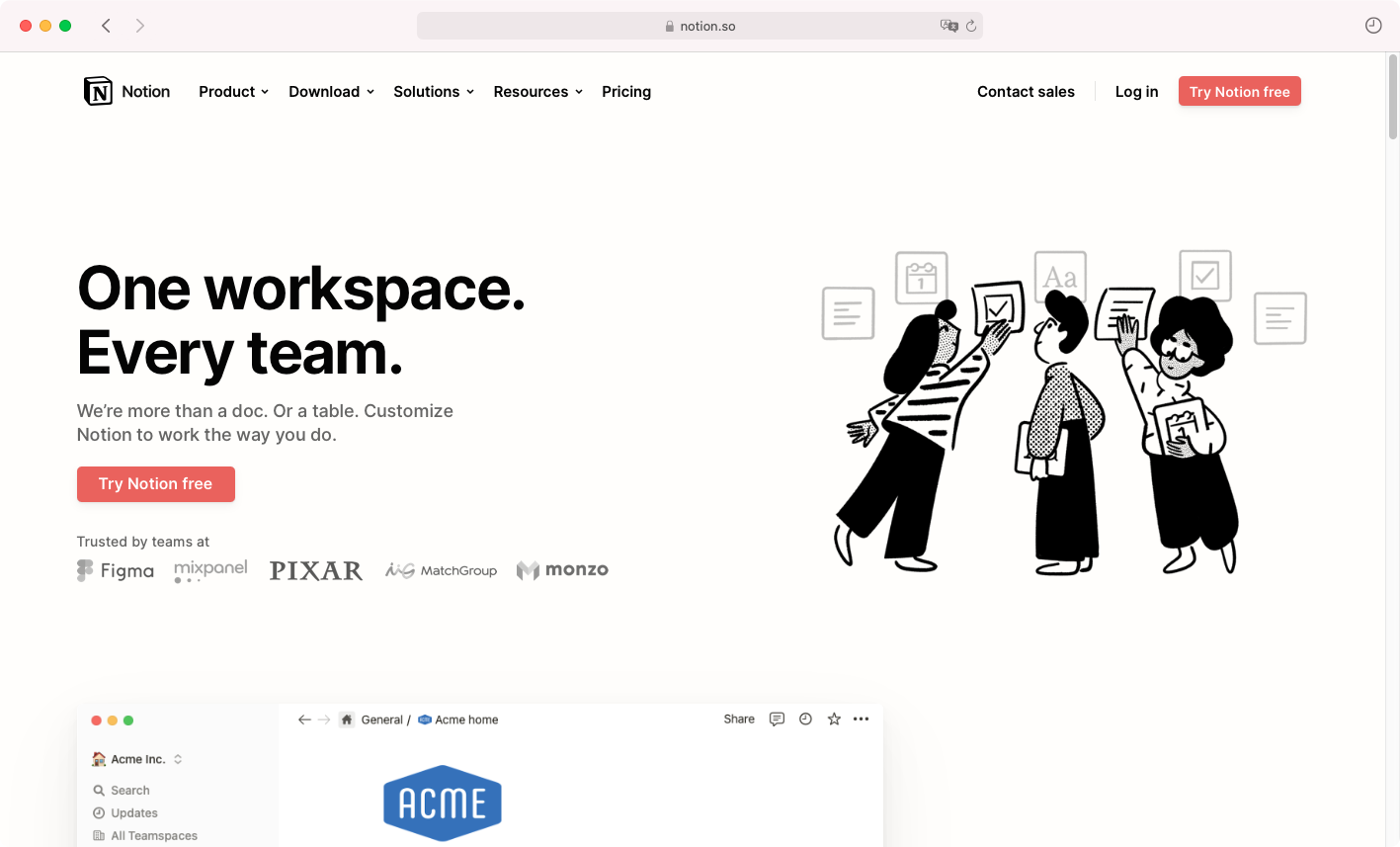Click the Monzo logo

[x=562, y=570]
